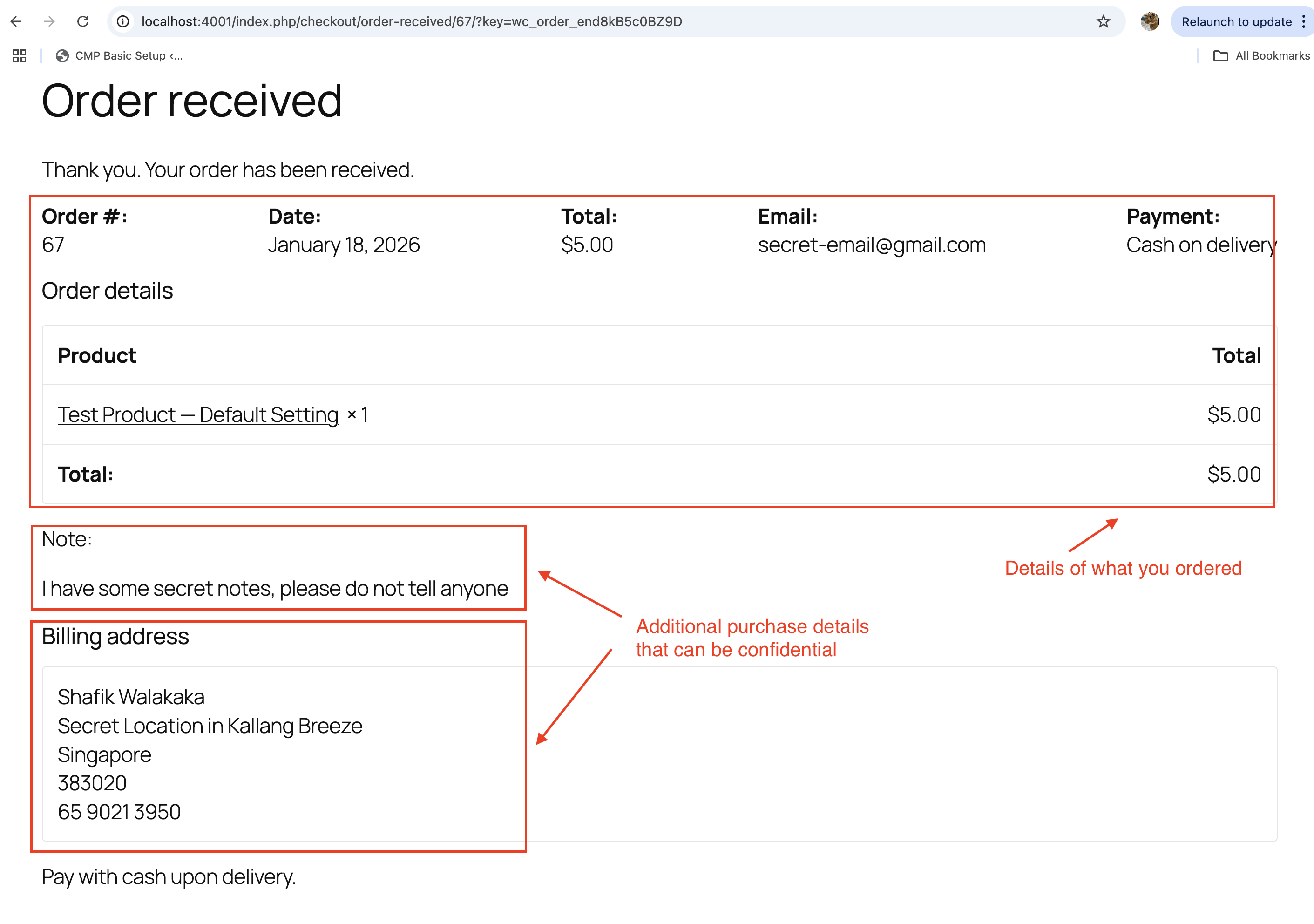Open the Test Product — Default Setting link
This screenshot has width=1314, height=924.
point(197,414)
